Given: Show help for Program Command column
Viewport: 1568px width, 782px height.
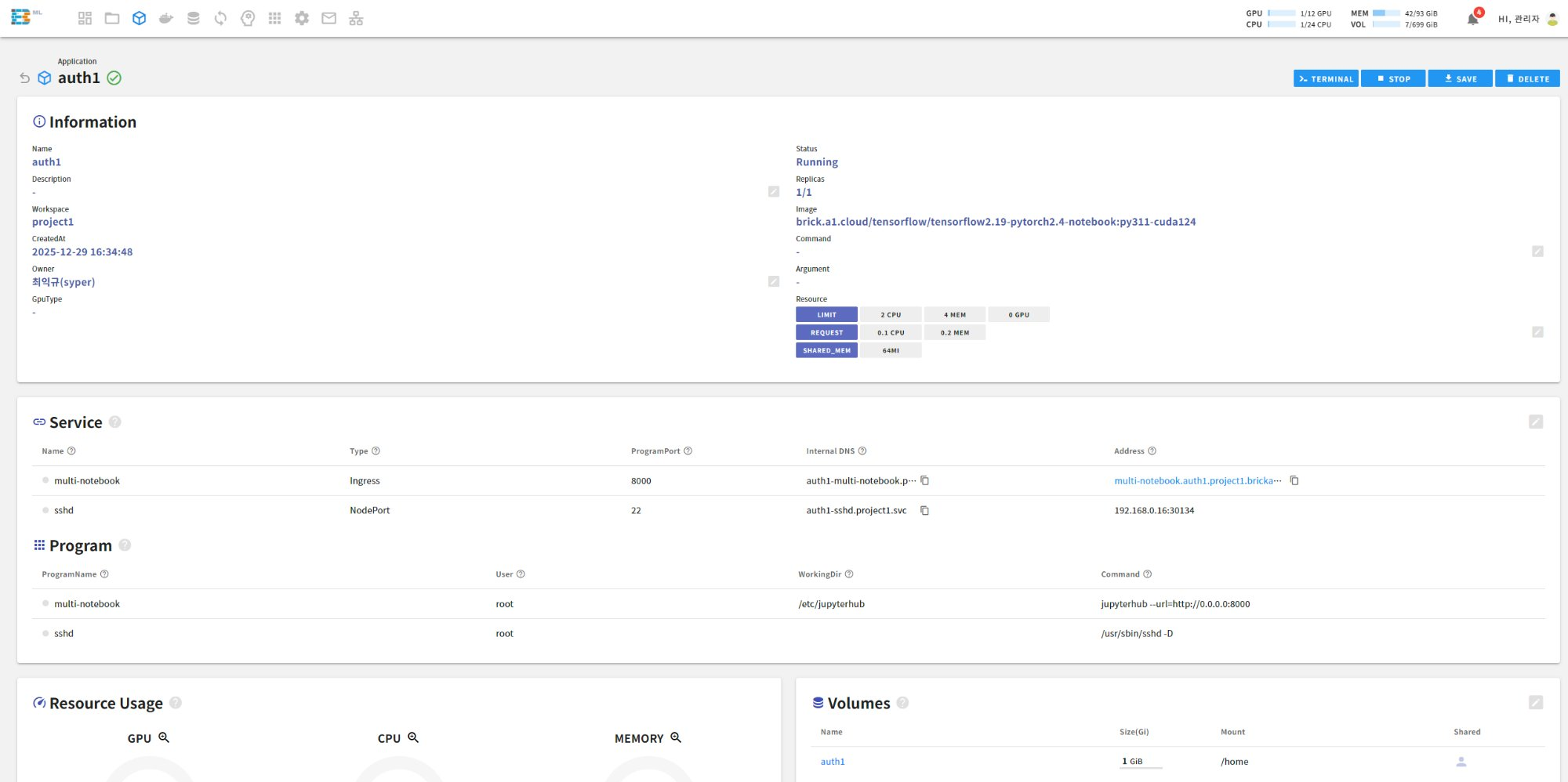Looking at the screenshot, I should [1148, 574].
